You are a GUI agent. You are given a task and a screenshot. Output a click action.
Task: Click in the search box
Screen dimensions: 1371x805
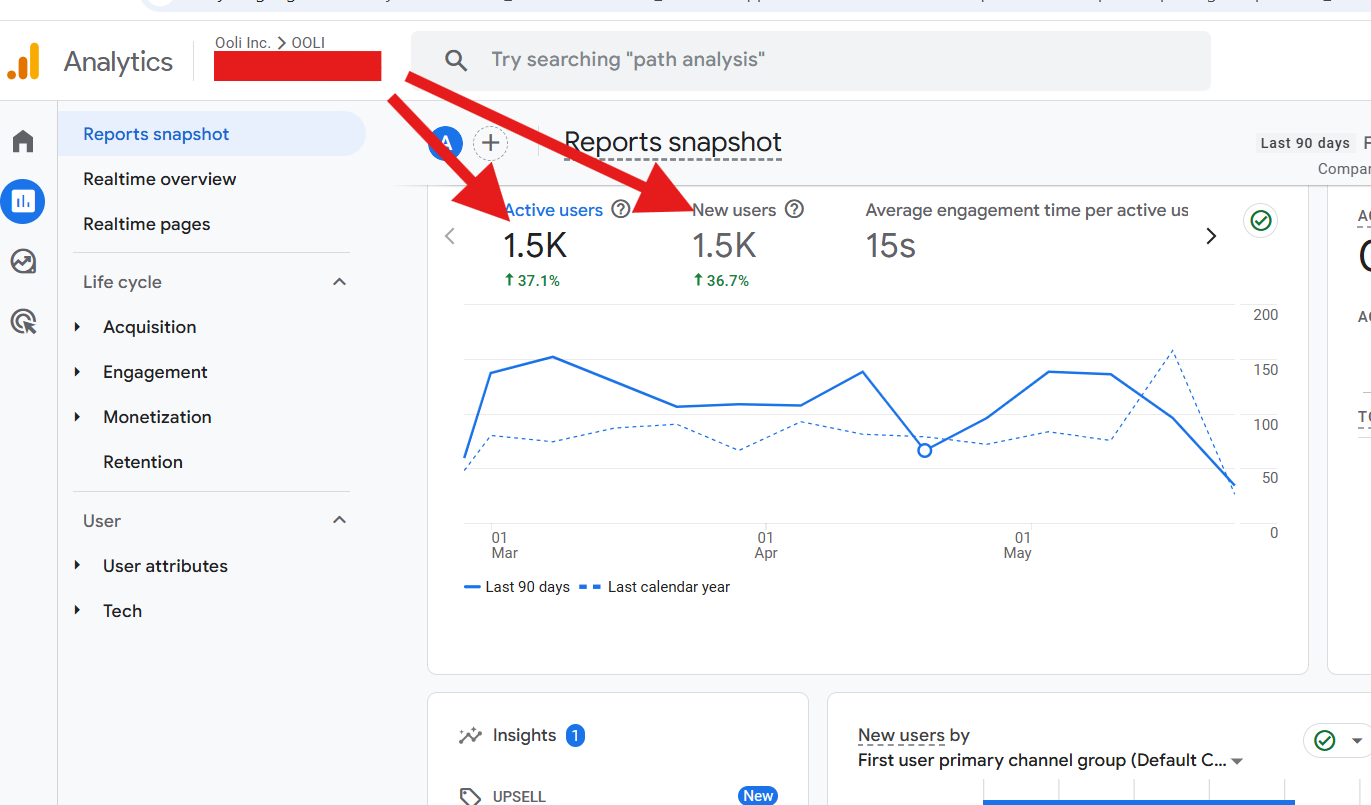click(x=811, y=60)
